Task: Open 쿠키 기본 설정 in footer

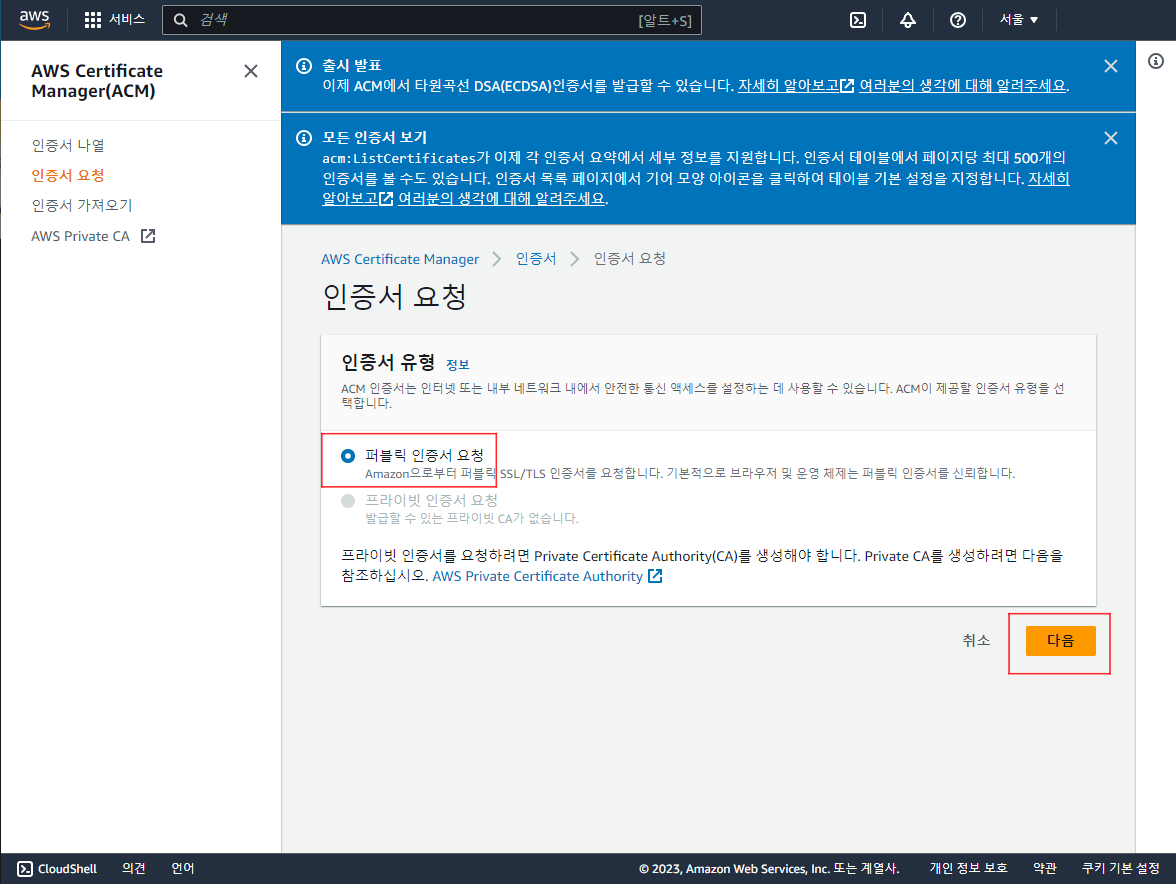Action: 1120,868
